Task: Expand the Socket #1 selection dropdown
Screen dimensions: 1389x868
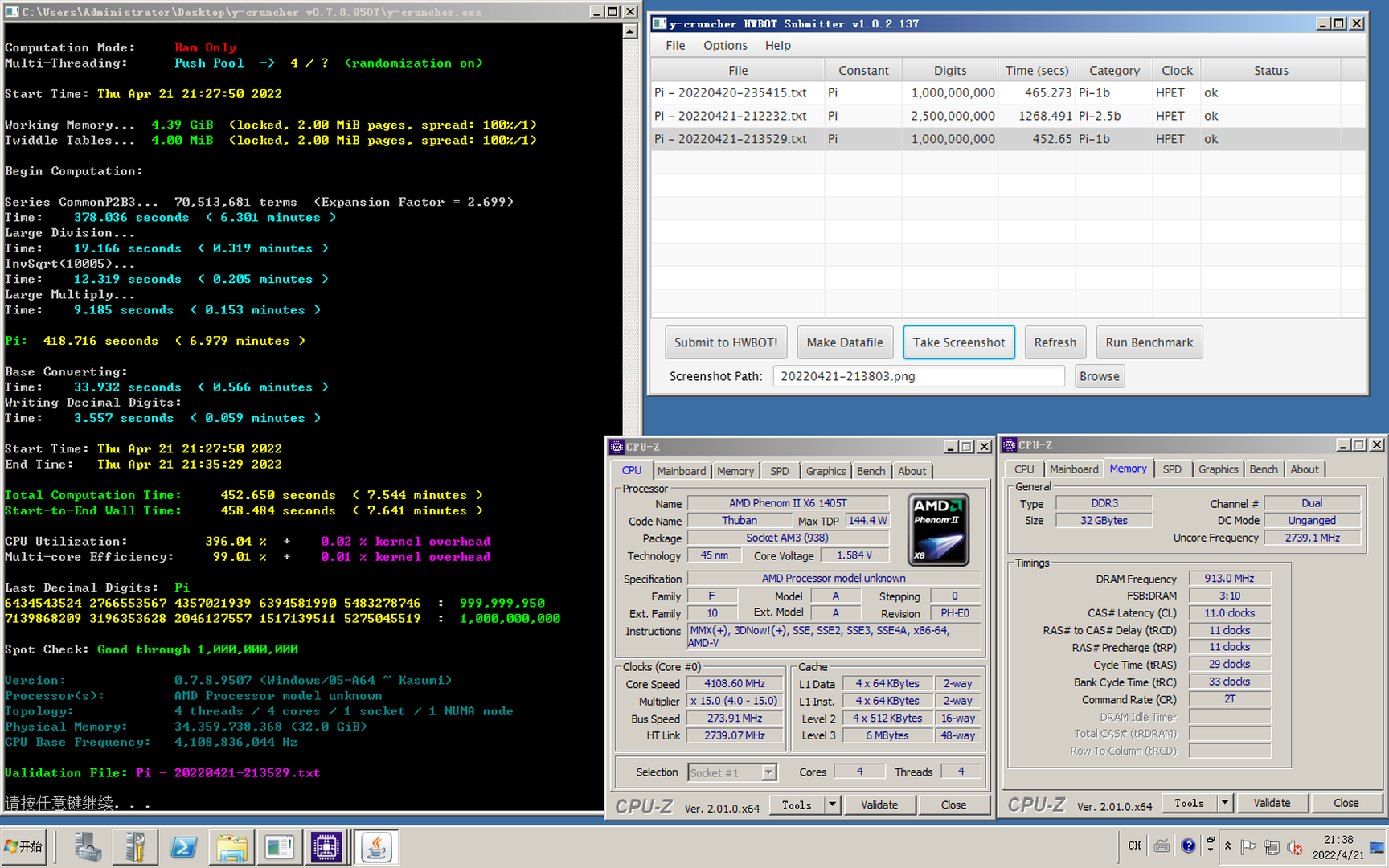Action: (x=768, y=772)
